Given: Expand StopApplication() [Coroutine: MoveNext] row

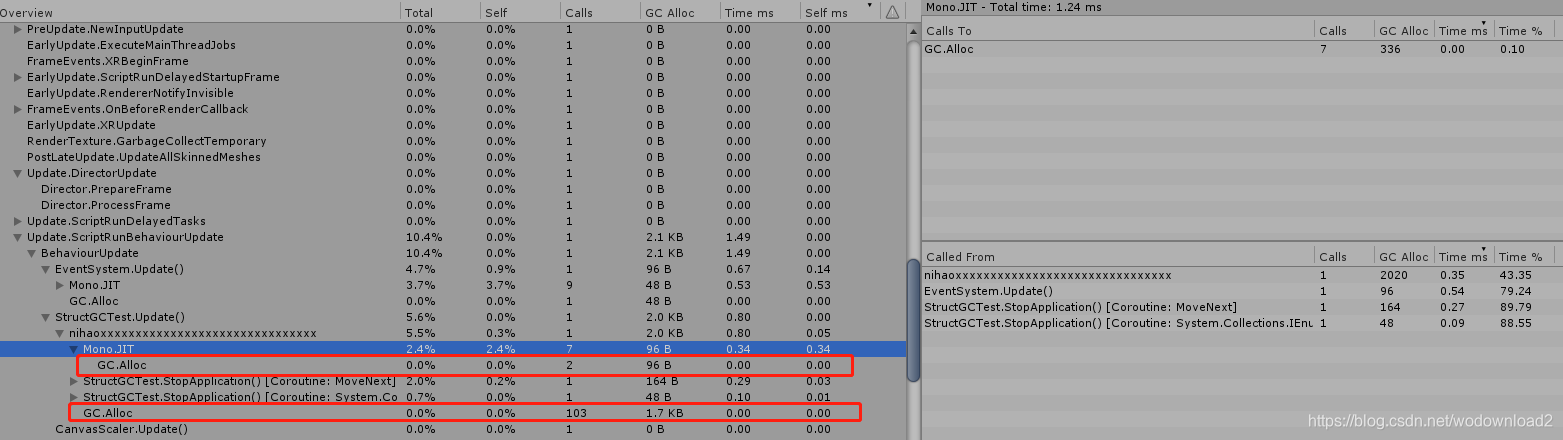Looking at the screenshot, I should [x=74, y=381].
